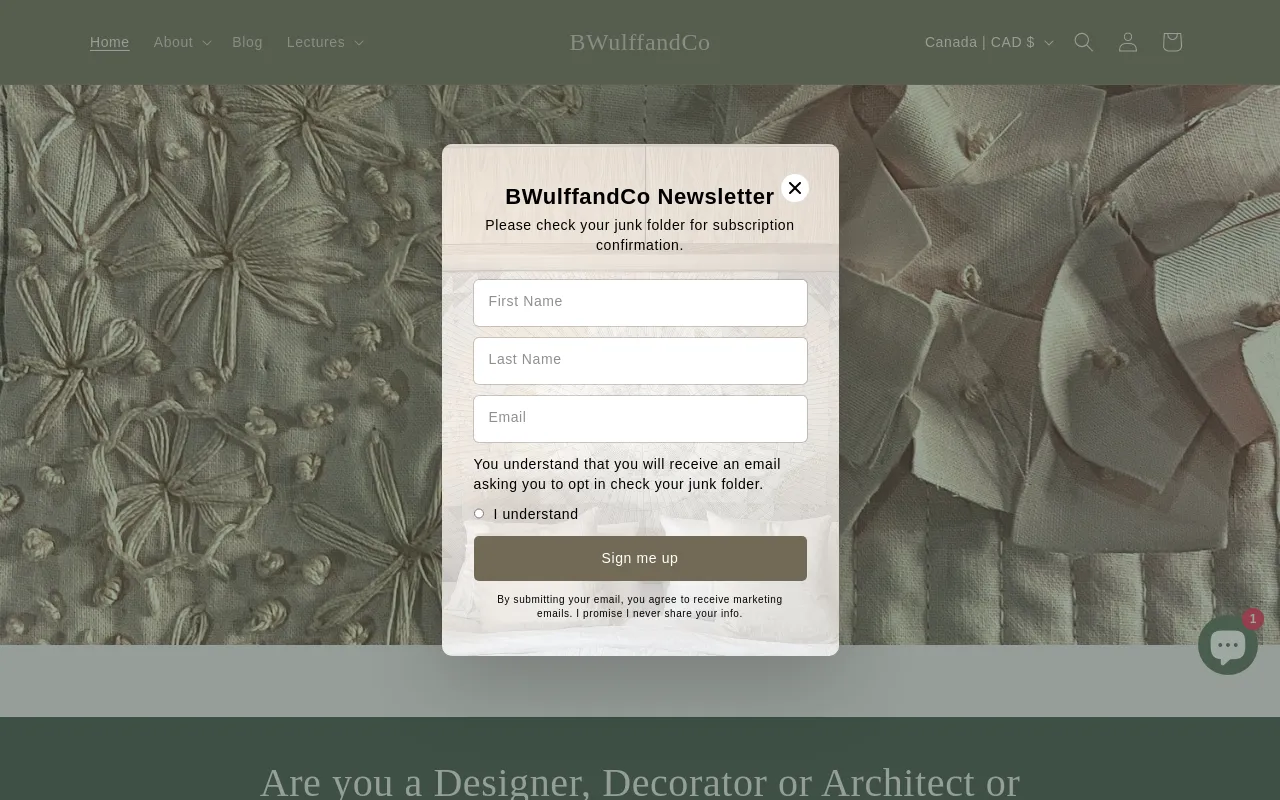
Task: Click into the Email field
Action: [x=640, y=418]
